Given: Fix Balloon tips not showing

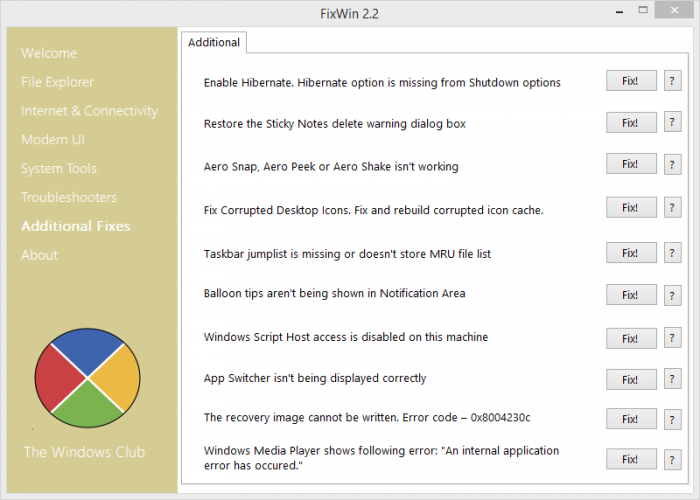Looking at the screenshot, I should coord(631,295).
